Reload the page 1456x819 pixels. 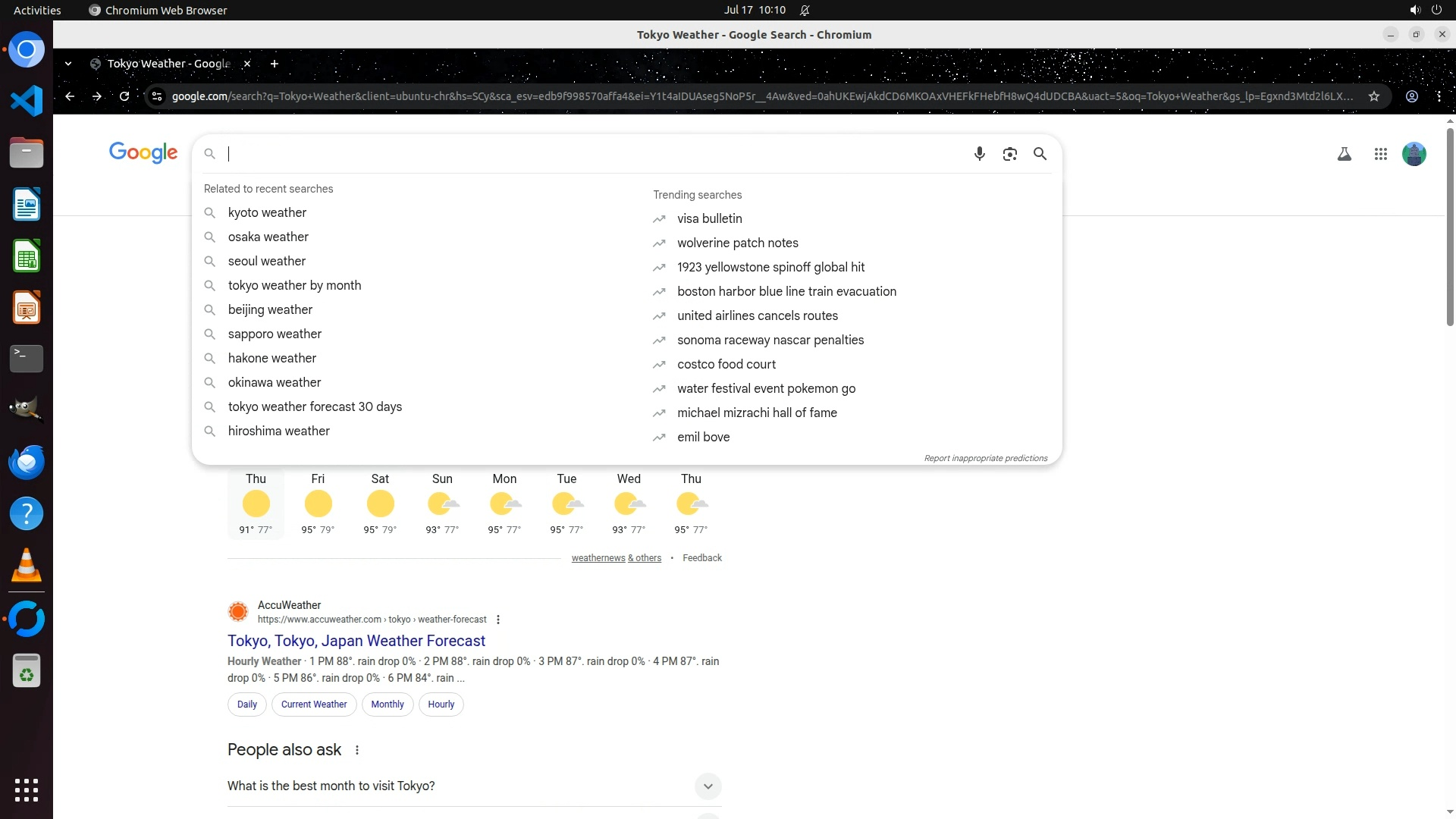pos(124,96)
